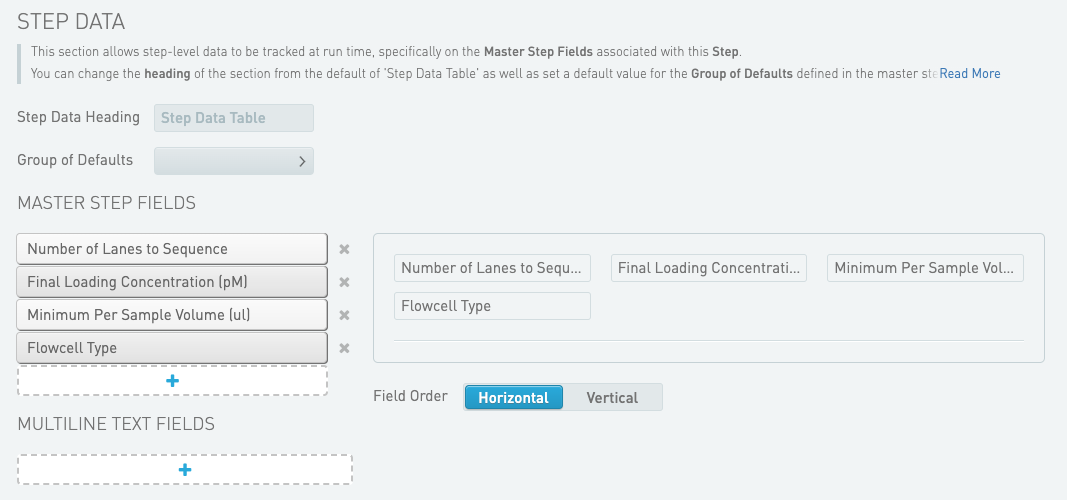The width and height of the screenshot is (1067, 500).
Task: Remove the Flowcell Type field
Action: point(344,348)
